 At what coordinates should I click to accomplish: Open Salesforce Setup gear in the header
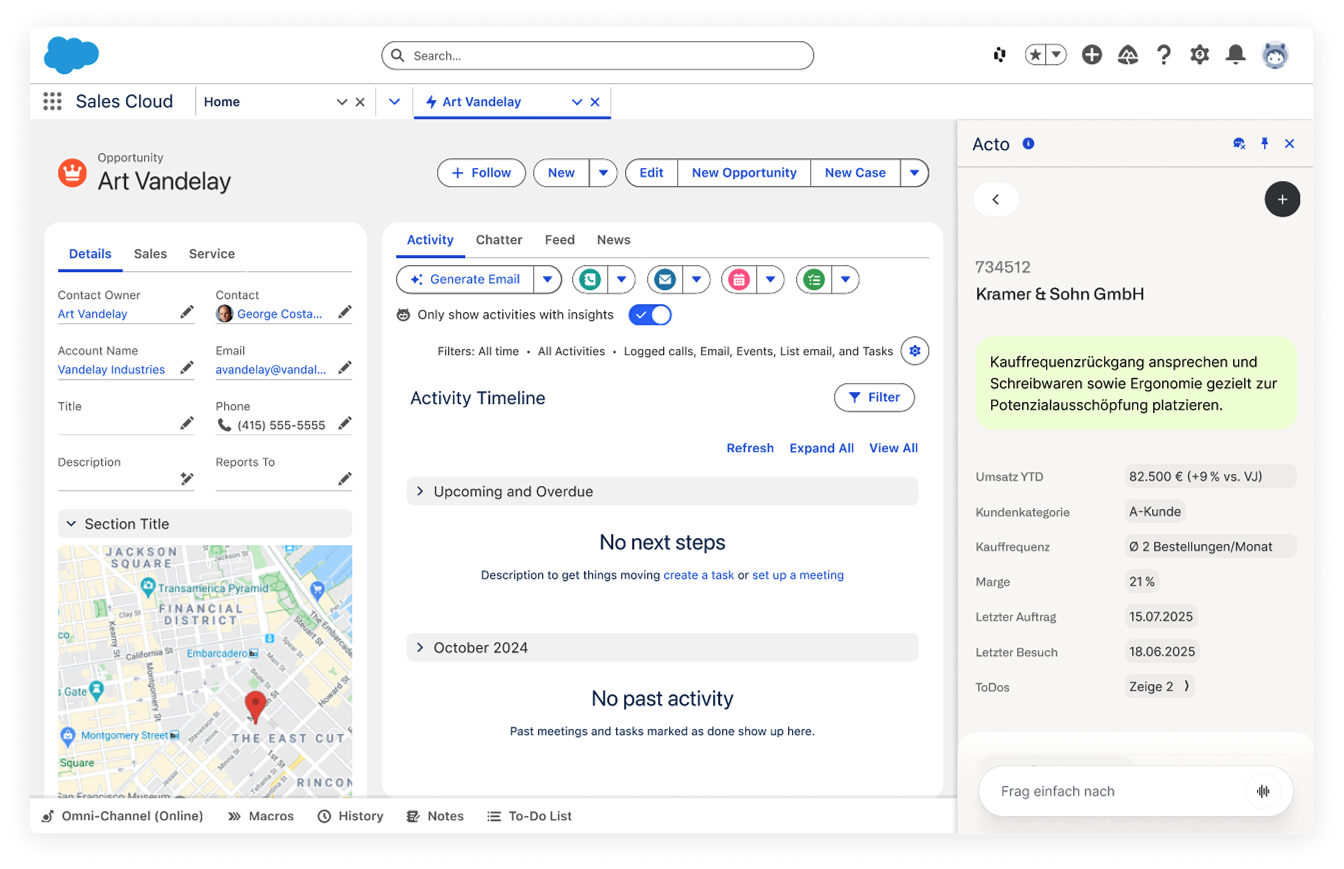click(1199, 55)
